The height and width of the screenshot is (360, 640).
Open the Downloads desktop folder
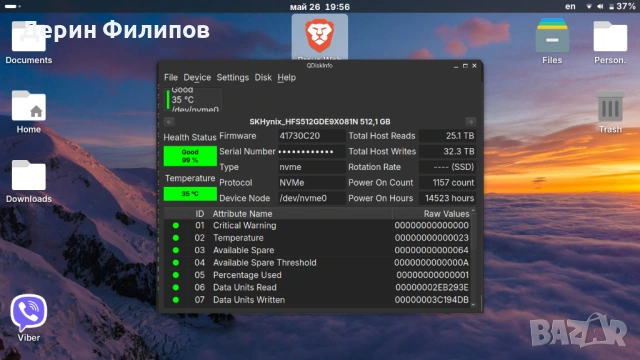coord(29,181)
